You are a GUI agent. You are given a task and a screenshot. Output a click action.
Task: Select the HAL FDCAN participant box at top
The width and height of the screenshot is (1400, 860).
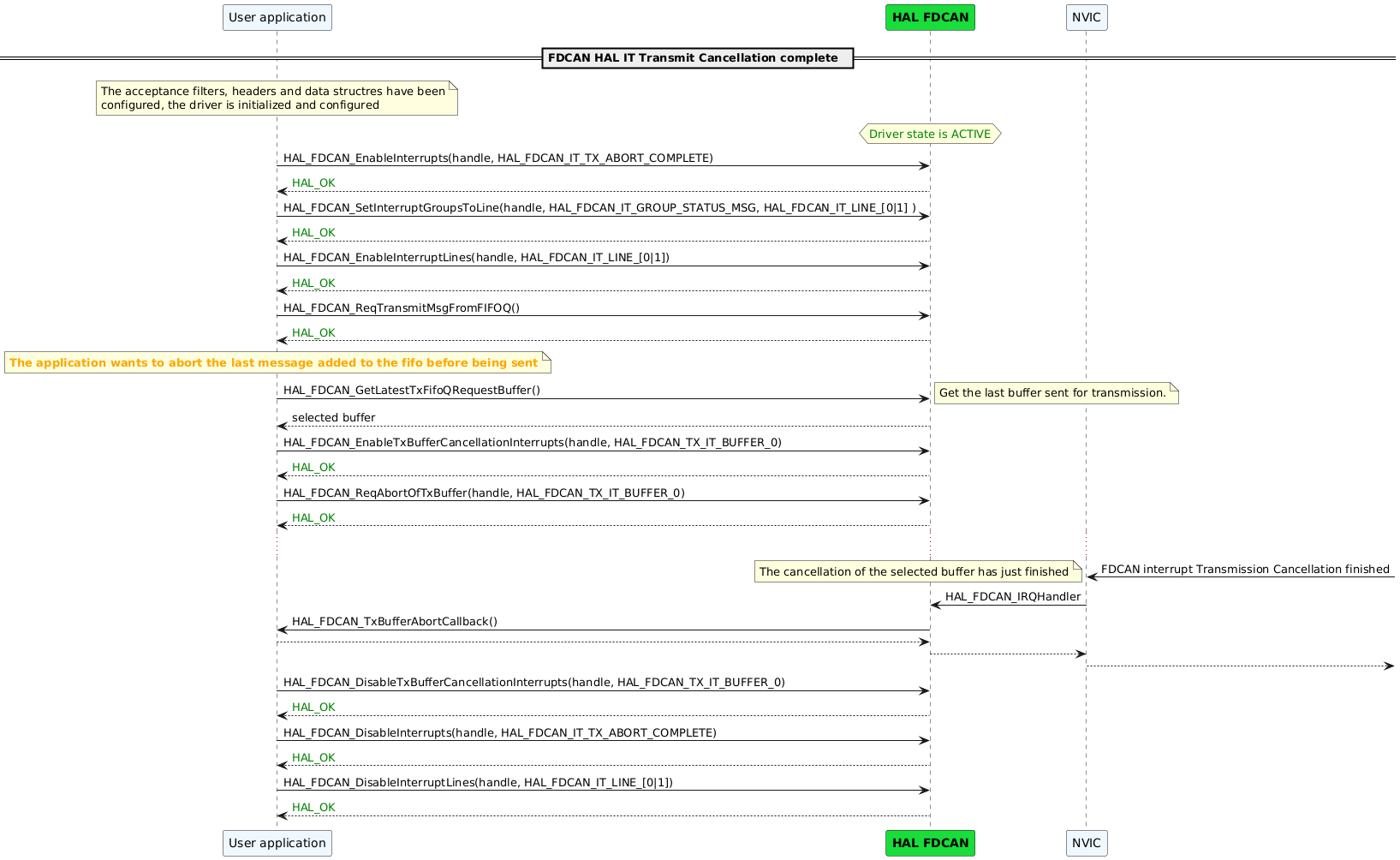pos(930,16)
